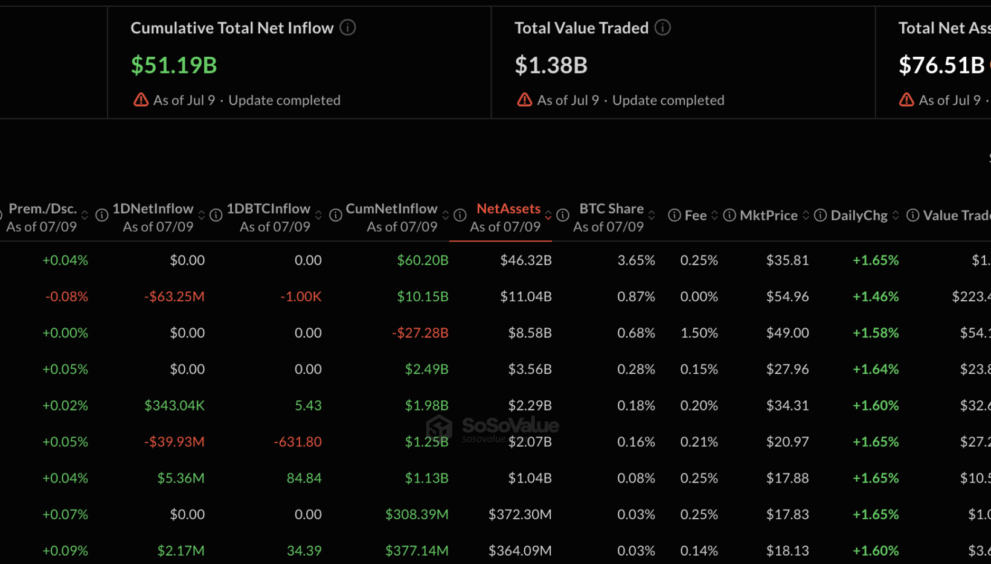Click warning icon under Total Value Traded

click(x=525, y=100)
